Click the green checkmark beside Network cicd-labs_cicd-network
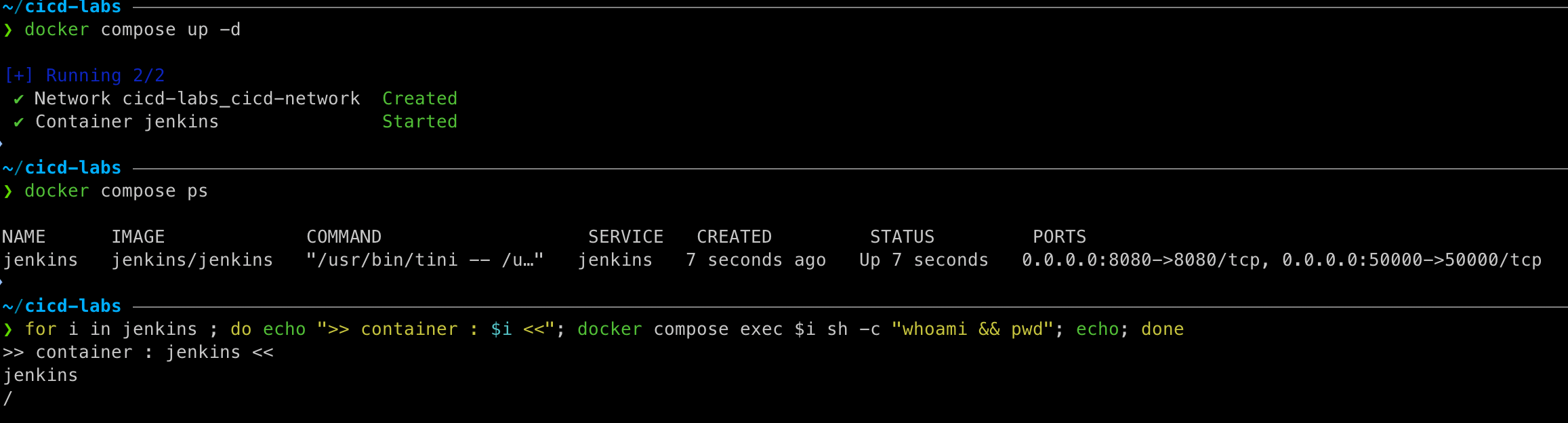The width and height of the screenshot is (1568, 423). pyautogui.click(x=18, y=99)
